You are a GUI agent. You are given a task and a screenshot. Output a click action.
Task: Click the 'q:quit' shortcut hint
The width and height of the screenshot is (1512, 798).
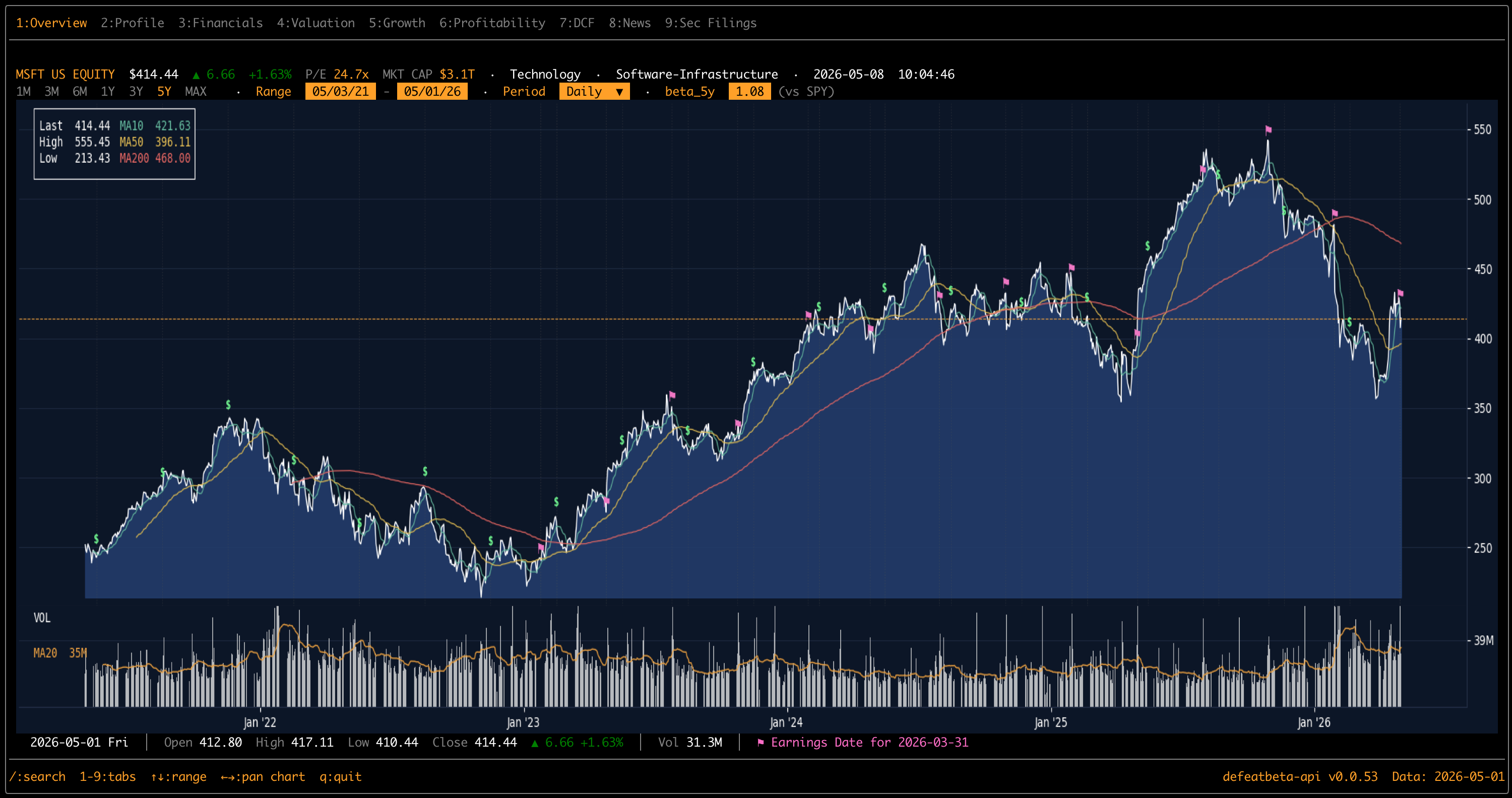[340, 776]
